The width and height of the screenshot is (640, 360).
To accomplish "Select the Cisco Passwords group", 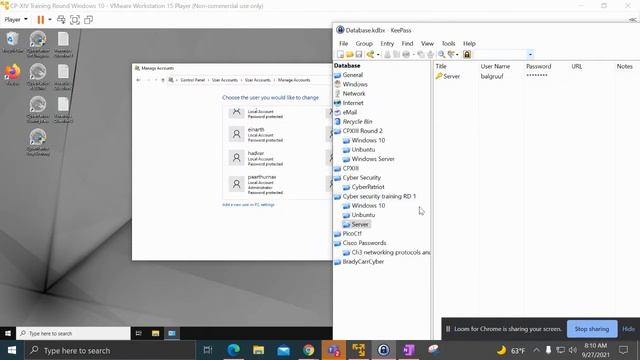I will (364, 243).
